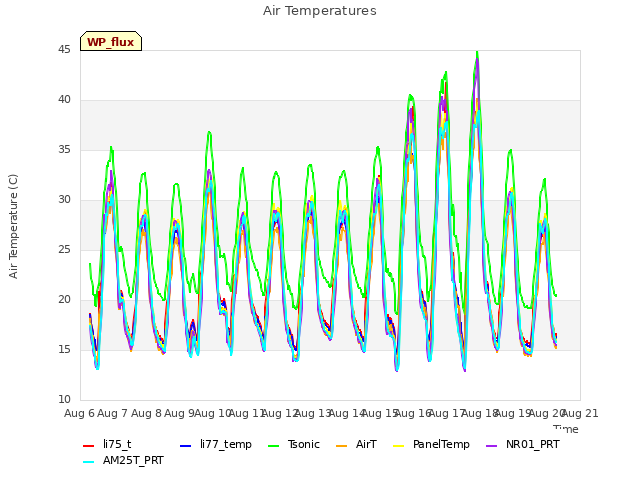Click the Aug 7 x-axis label
This screenshot has width=640, height=480.
click(113, 414)
